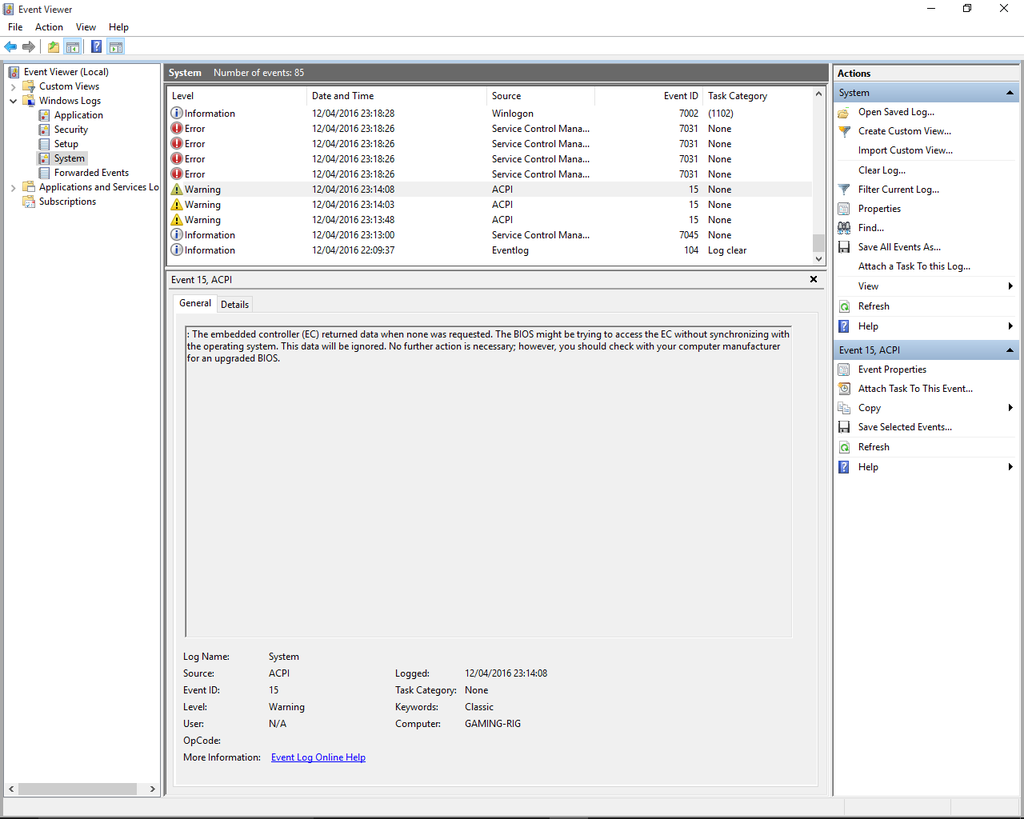Screen dimensions: 1024x819
Task: Click the Filter Current Log funnel icon
Action: click(844, 189)
